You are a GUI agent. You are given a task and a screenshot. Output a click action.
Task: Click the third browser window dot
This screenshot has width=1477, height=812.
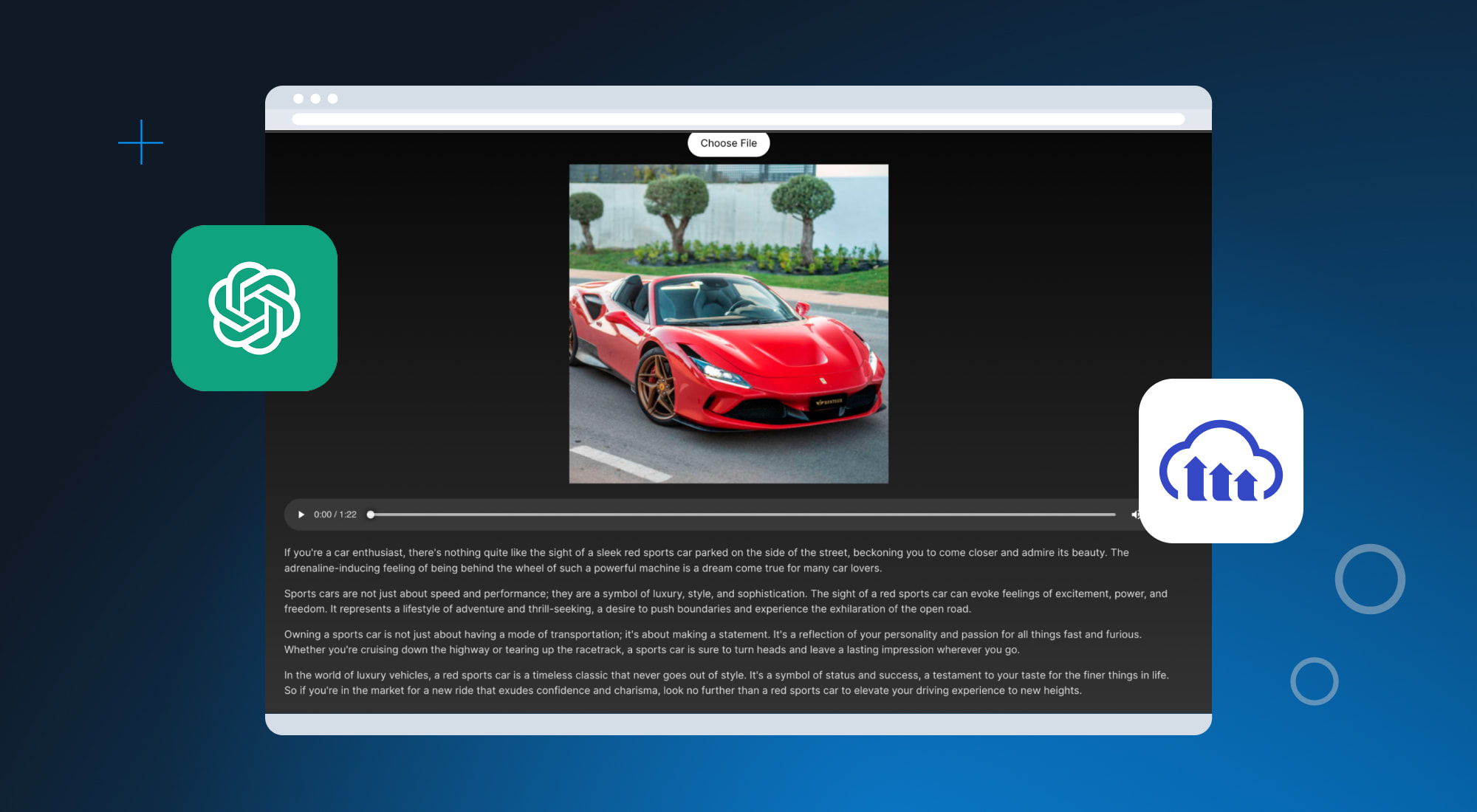pos(332,98)
